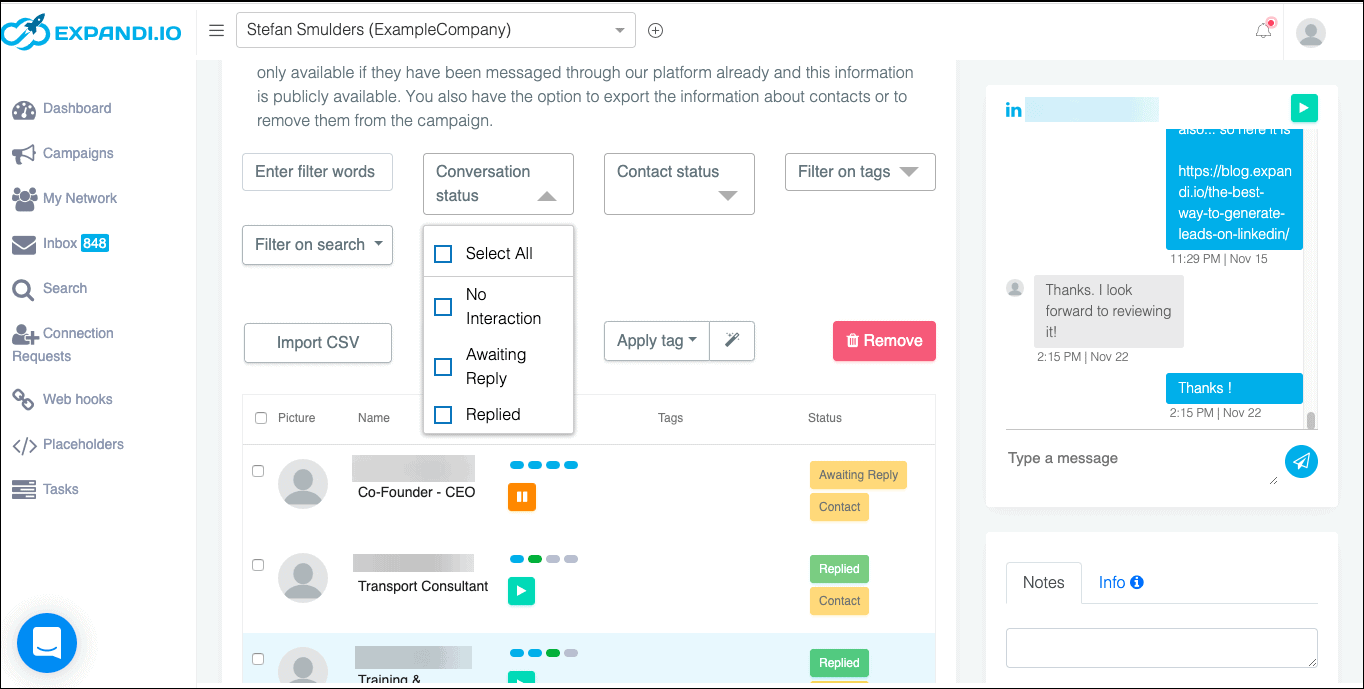Select the Transport Consultant row checkbox
Screen dimensions: 1364x689
click(258, 565)
